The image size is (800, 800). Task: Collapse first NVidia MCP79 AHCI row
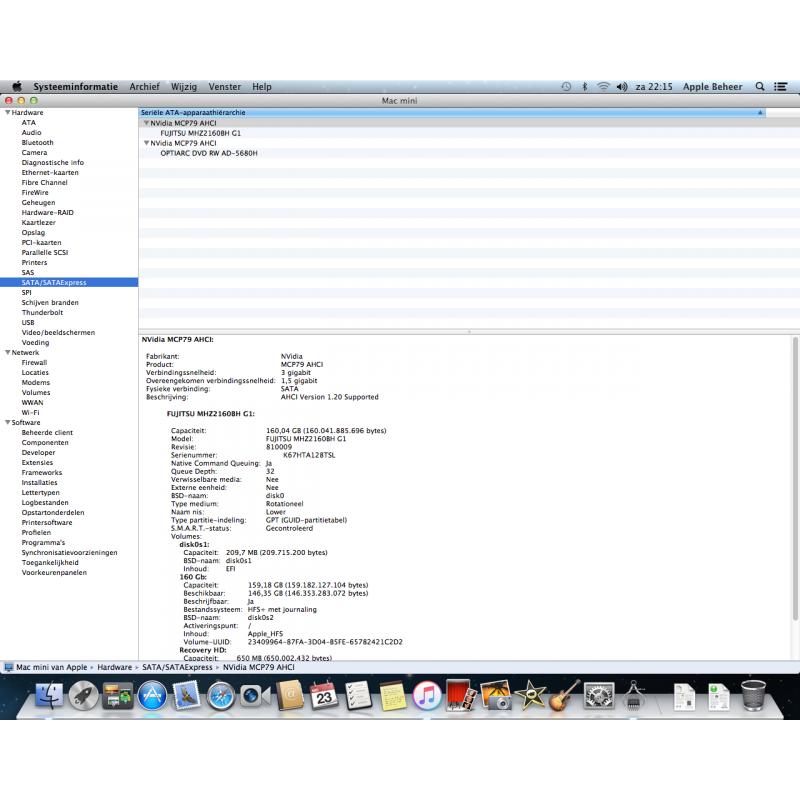point(146,123)
